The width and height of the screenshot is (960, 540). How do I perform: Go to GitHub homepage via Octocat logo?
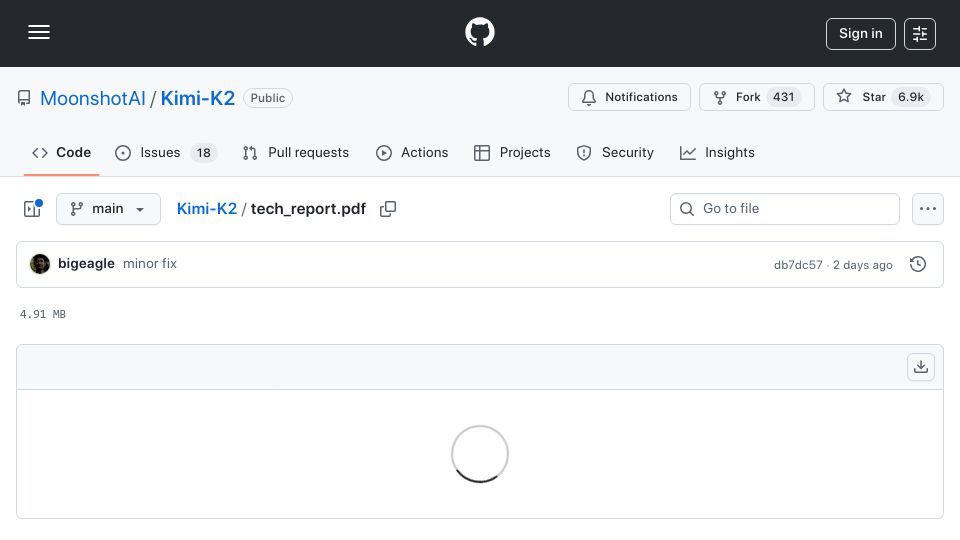coord(479,32)
